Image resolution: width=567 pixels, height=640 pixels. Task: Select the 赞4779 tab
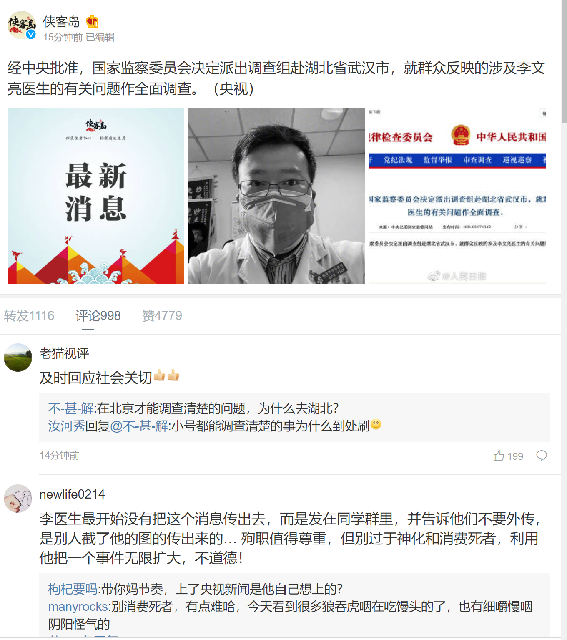point(162,316)
